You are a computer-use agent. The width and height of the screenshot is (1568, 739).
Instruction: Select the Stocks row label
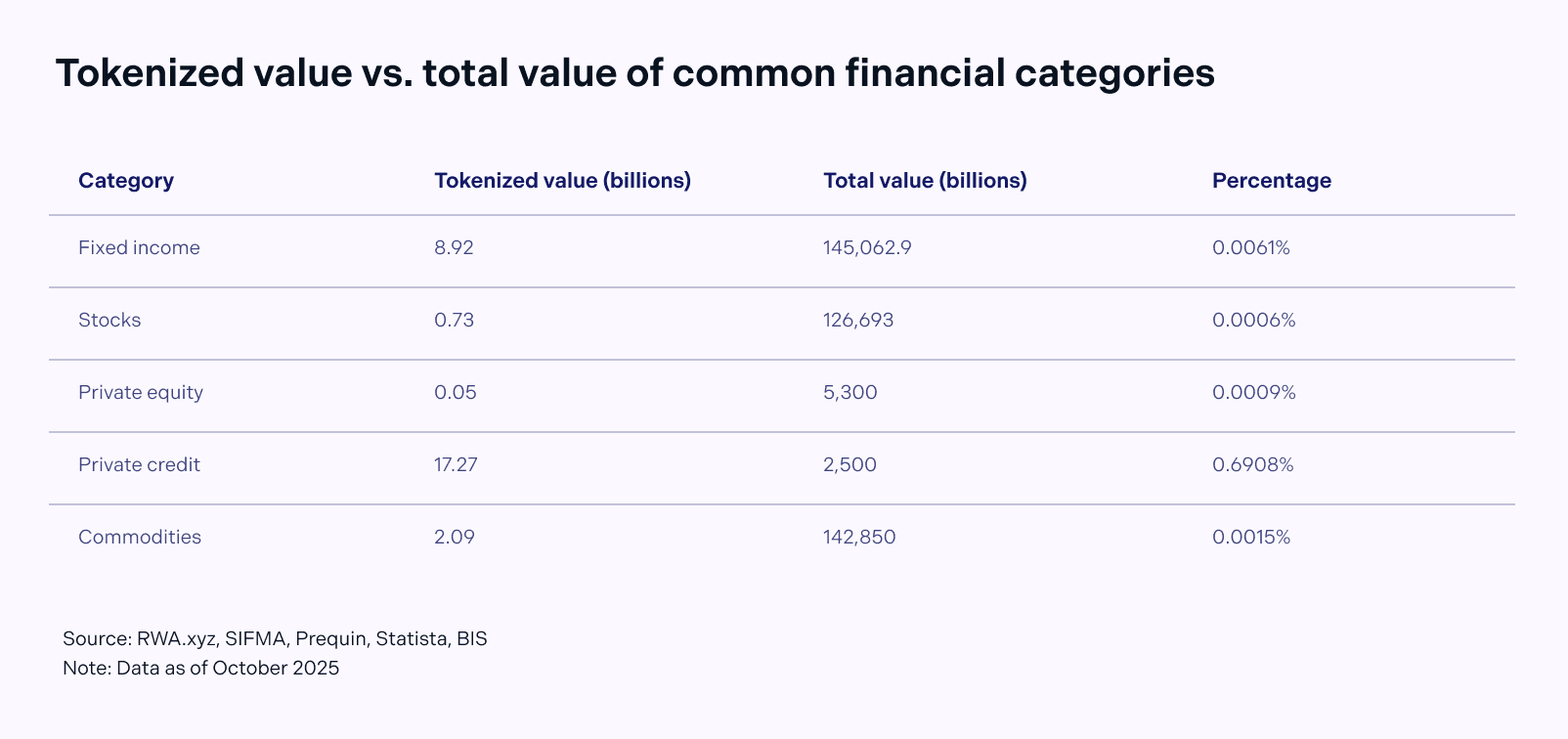(109, 321)
